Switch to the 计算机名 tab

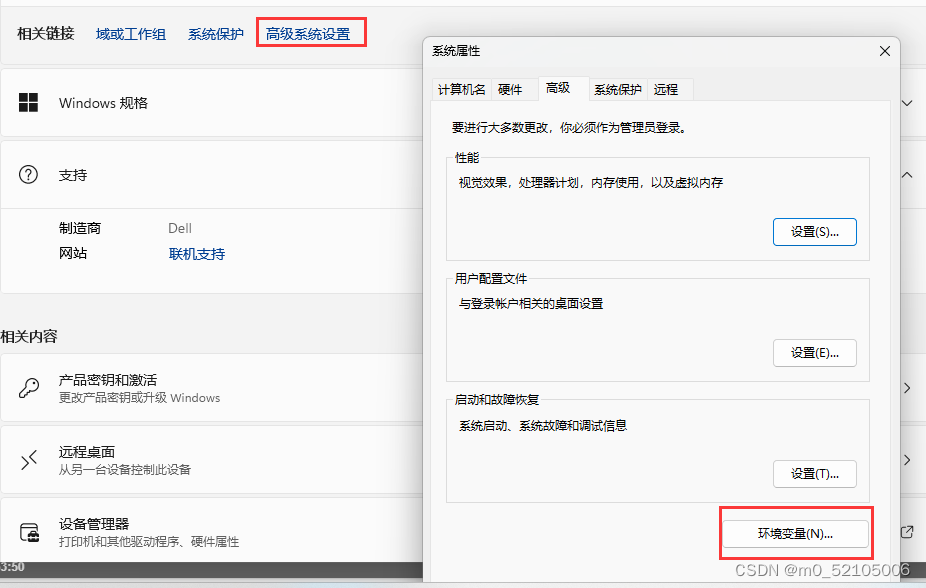pyautogui.click(x=461, y=89)
